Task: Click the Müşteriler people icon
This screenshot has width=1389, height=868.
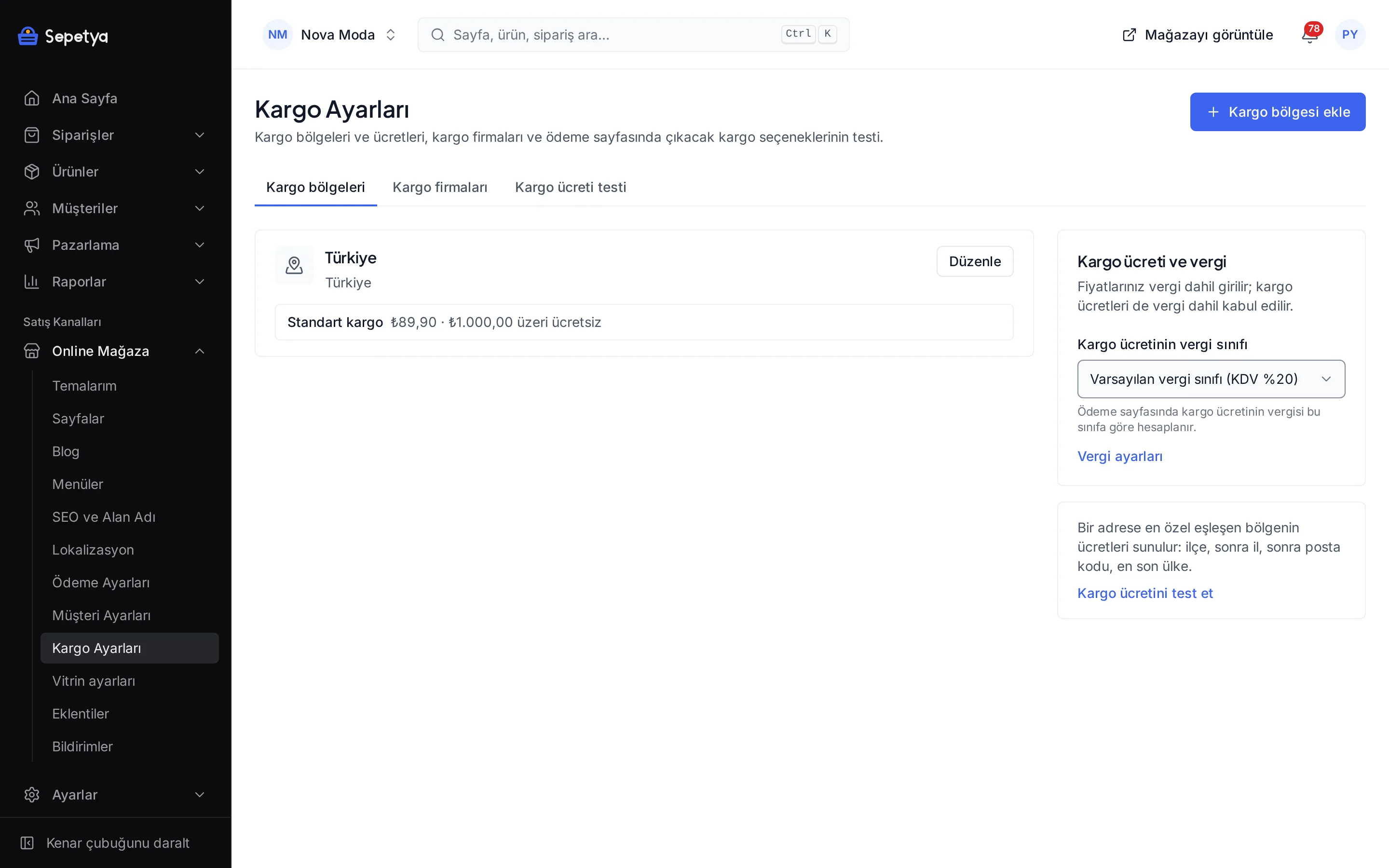Action: point(32,208)
